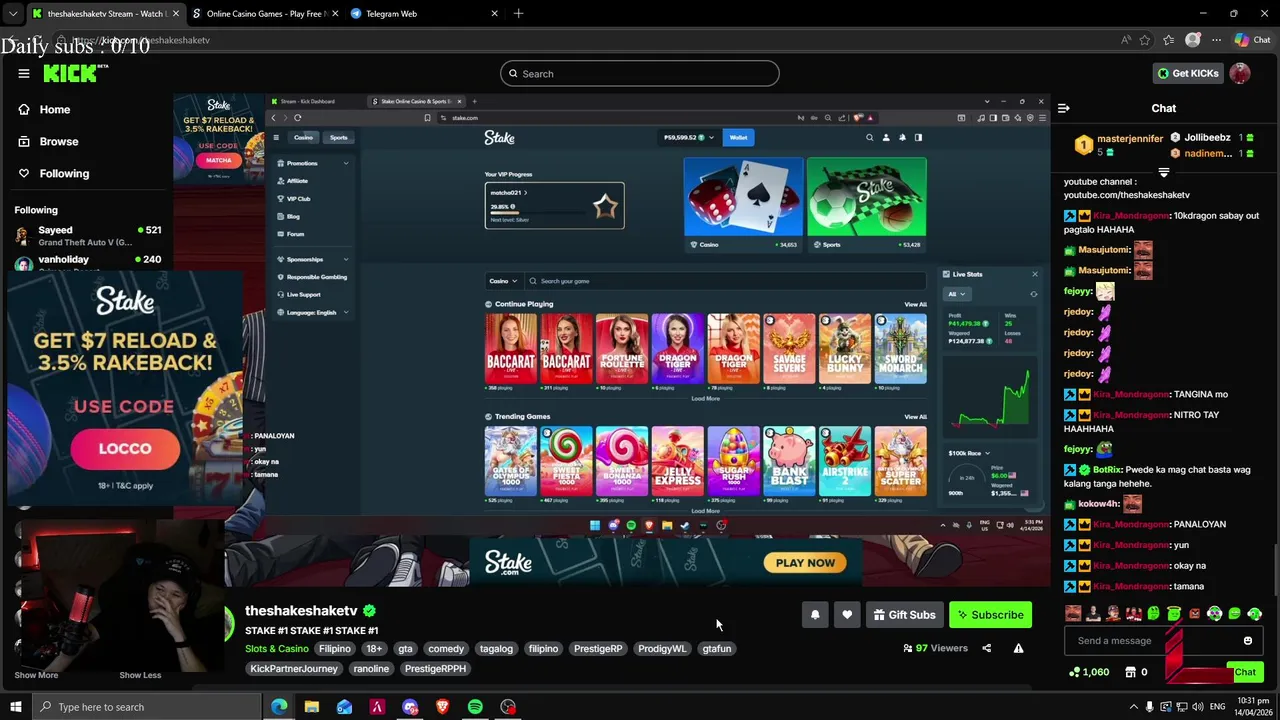The height and width of the screenshot is (720, 1280).
Task: Report stream via warning triangle icon
Action: point(1018,648)
